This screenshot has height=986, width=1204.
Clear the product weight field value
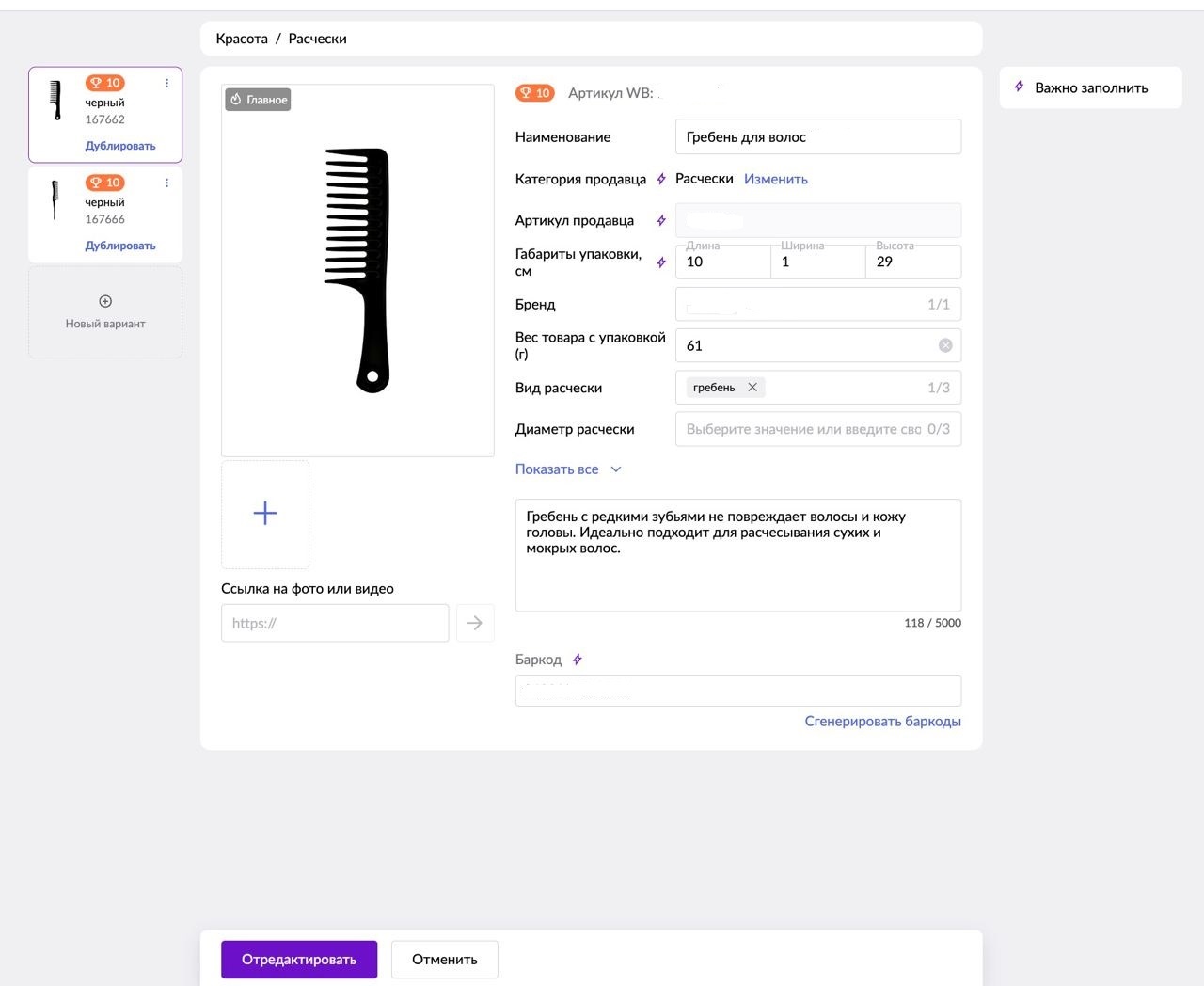tap(945, 345)
